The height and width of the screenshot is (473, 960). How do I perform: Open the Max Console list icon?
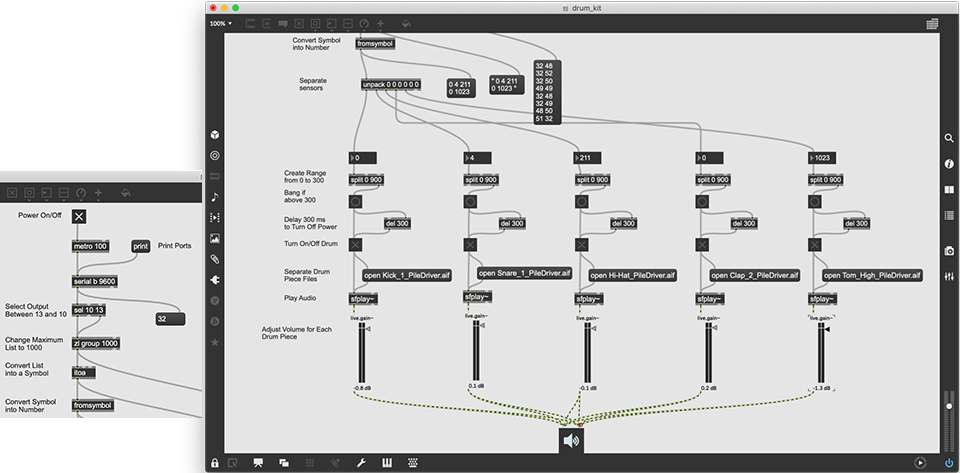[x=949, y=215]
